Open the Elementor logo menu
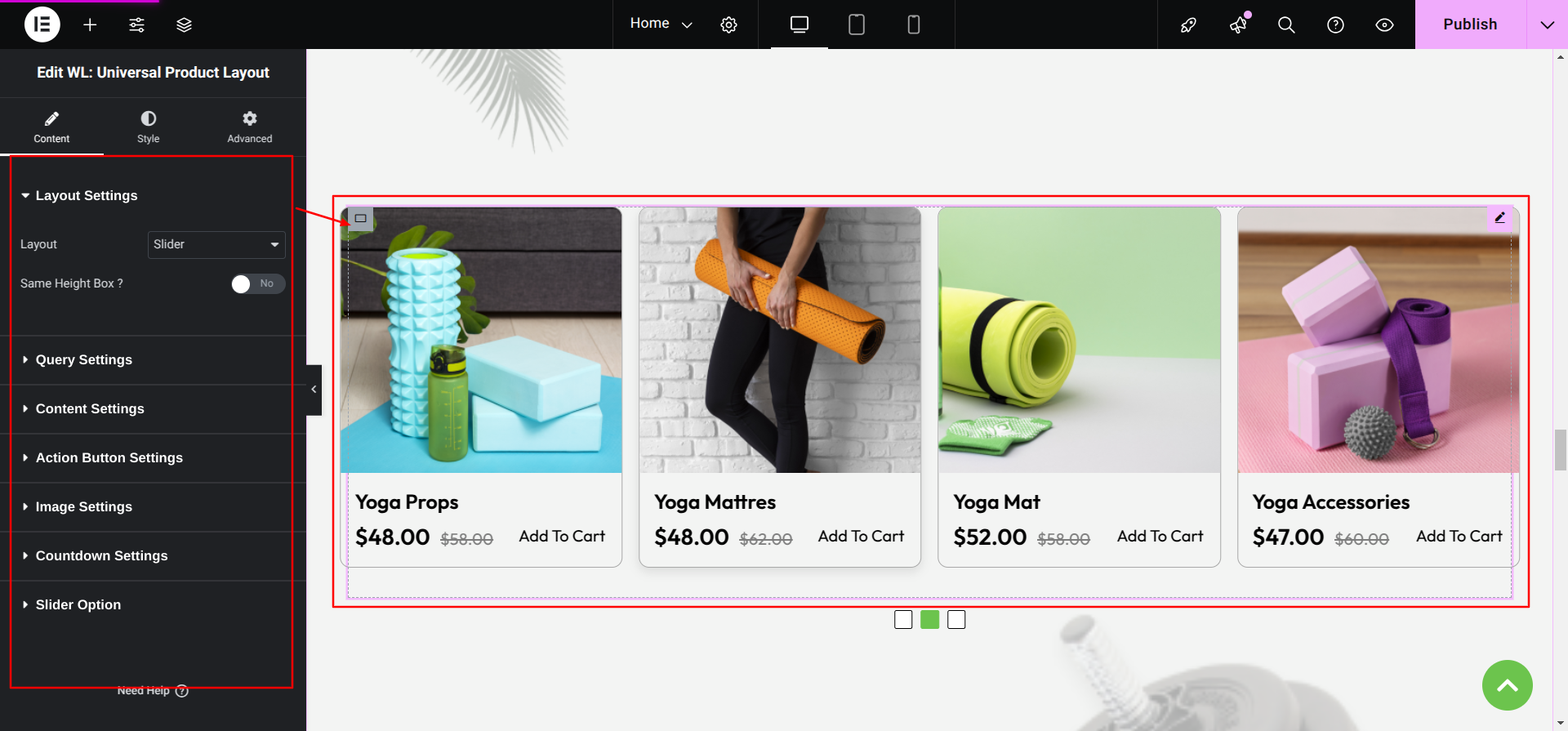 [42, 25]
